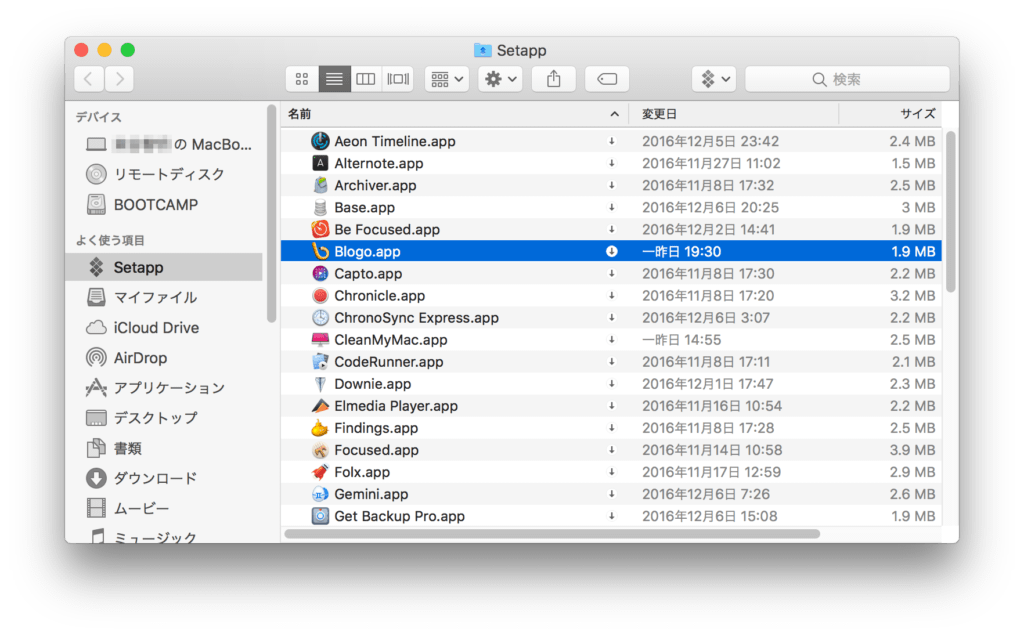The image size is (1024, 636).
Task: Click the Gemini.app icon
Action: click(x=320, y=494)
